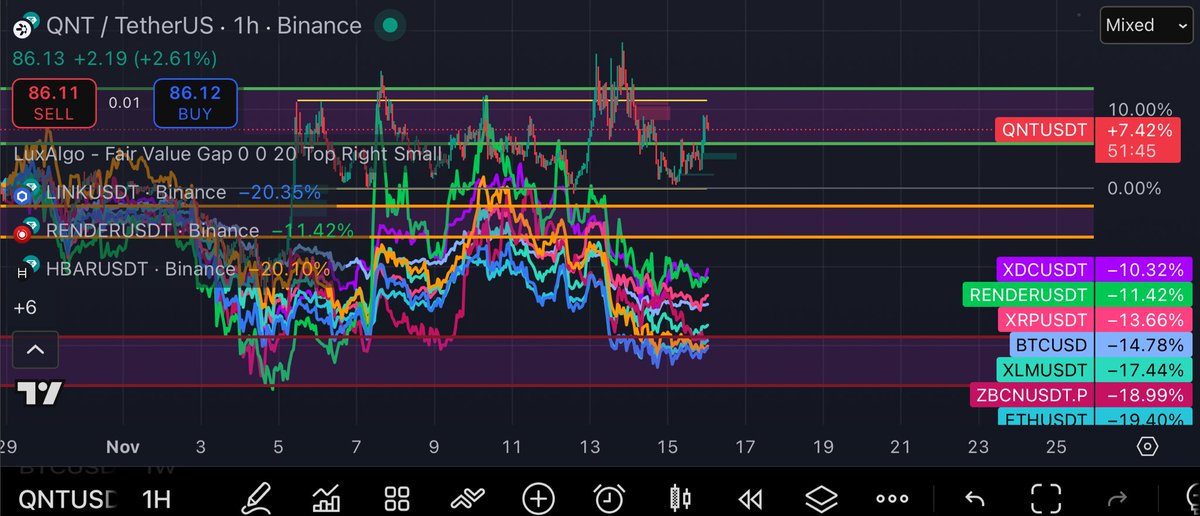Enter fullscreen mode with the brackets icon
The image size is (1200, 516).
tap(1045, 497)
